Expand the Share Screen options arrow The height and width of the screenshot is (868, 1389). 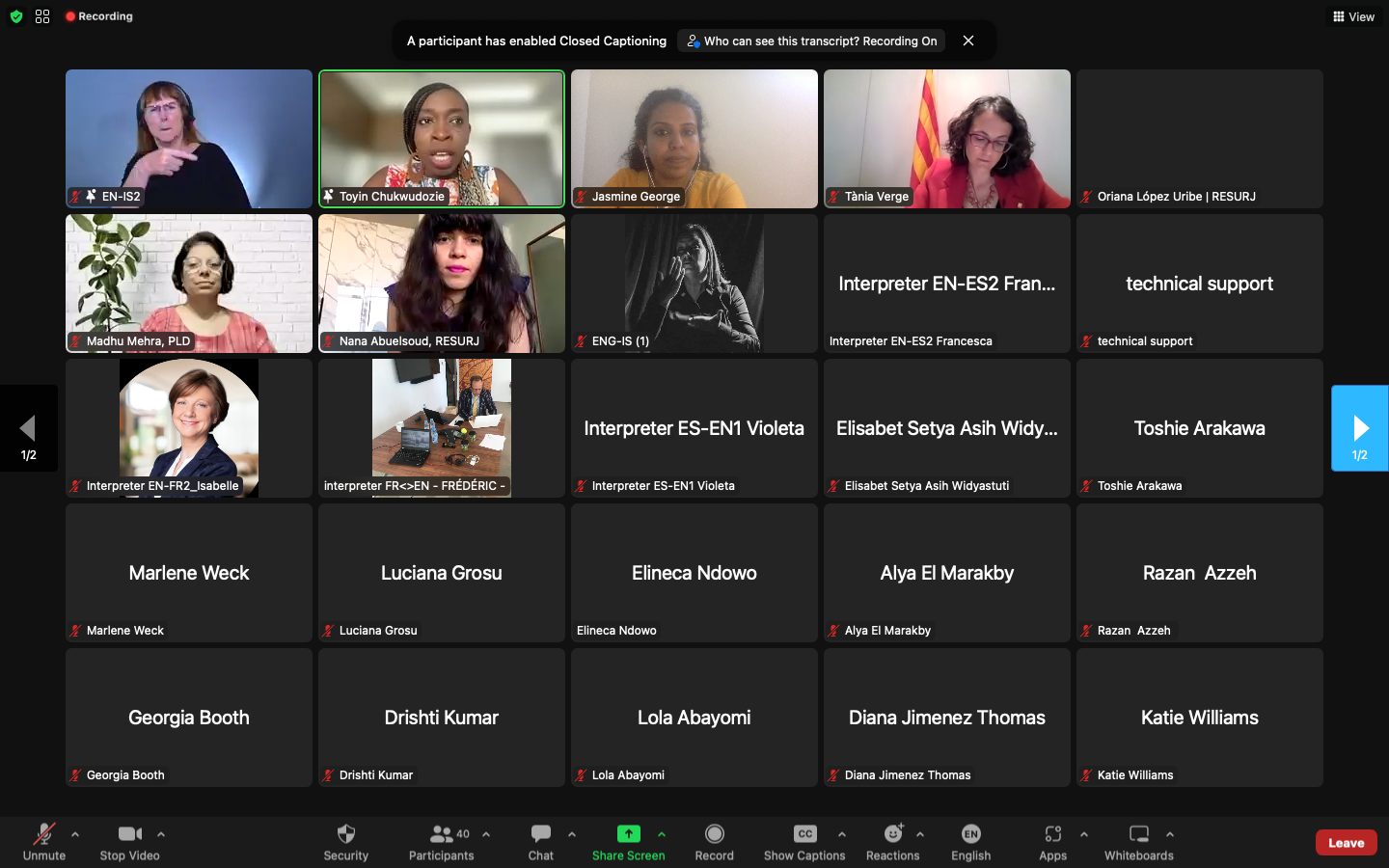[x=662, y=834]
